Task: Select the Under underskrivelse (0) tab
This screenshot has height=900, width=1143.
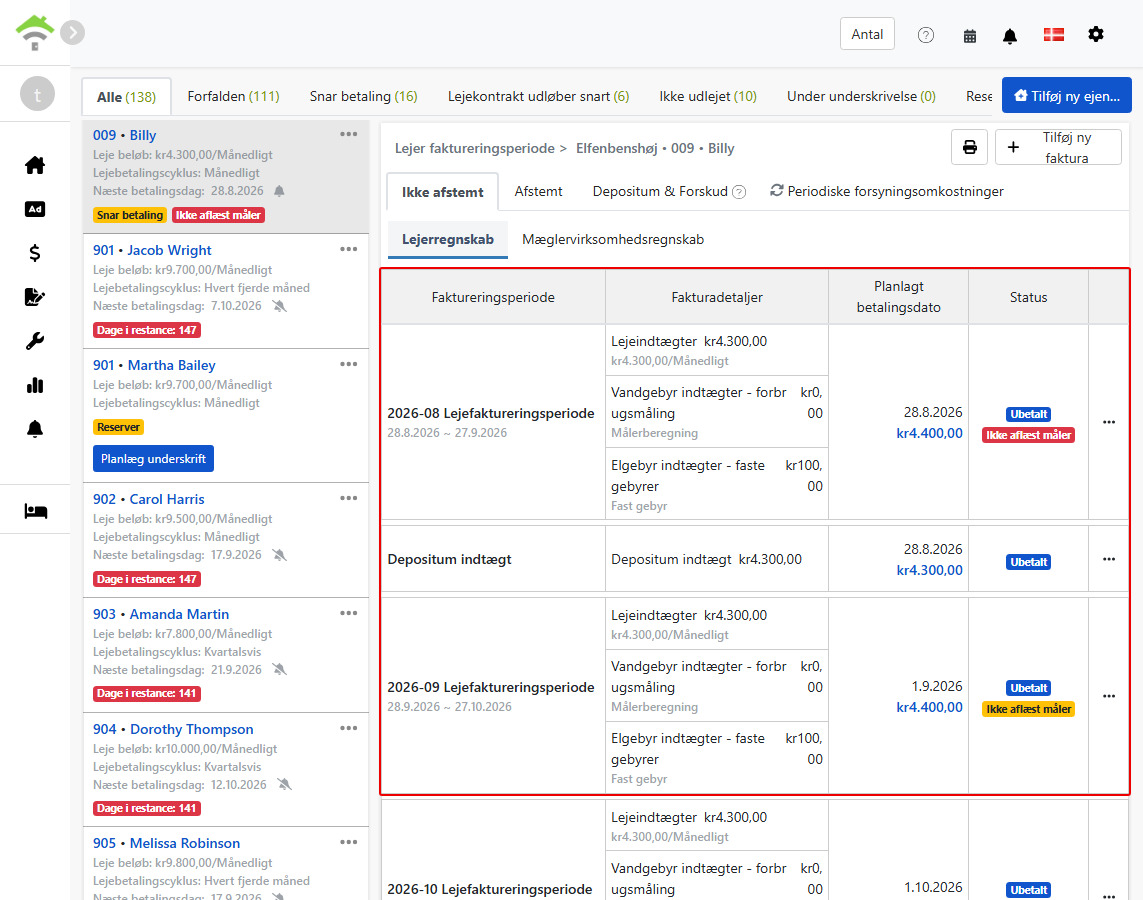Action: pos(861,96)
